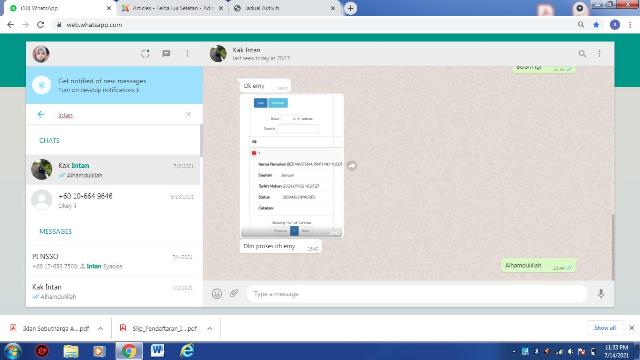Screen dimensions: 640x360
Task: Turn on desktop notifications link
Action: pos(98,90)
